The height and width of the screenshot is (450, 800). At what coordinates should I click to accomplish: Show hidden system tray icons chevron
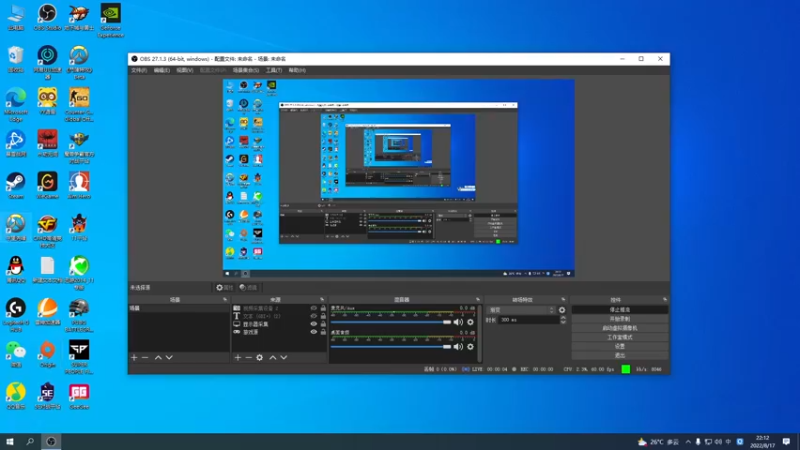688,442
